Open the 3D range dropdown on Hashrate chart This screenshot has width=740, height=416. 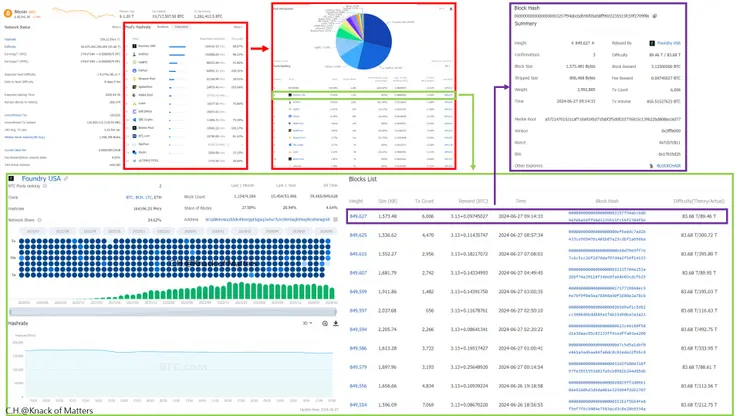pos(307,323)
